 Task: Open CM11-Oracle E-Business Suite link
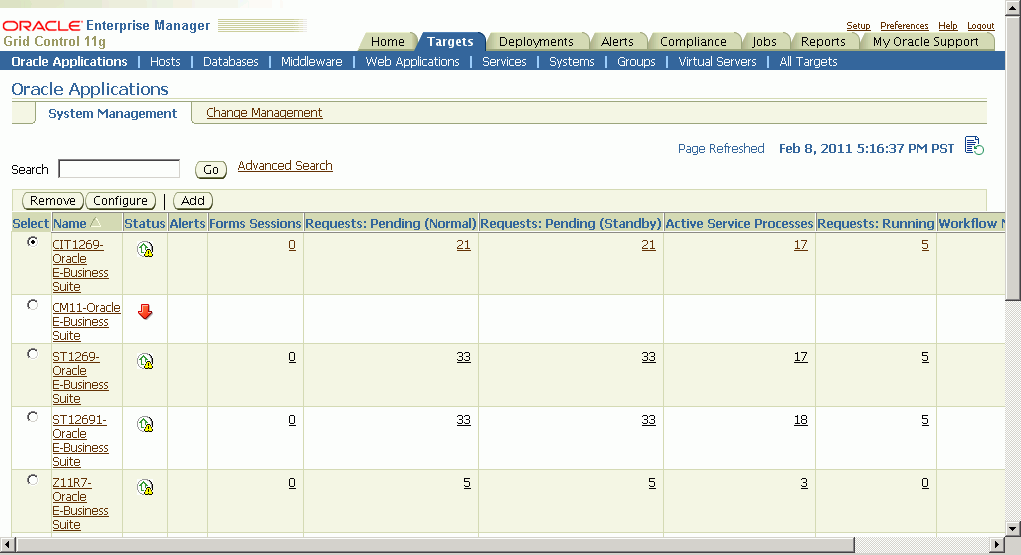(x=86, y=321)
